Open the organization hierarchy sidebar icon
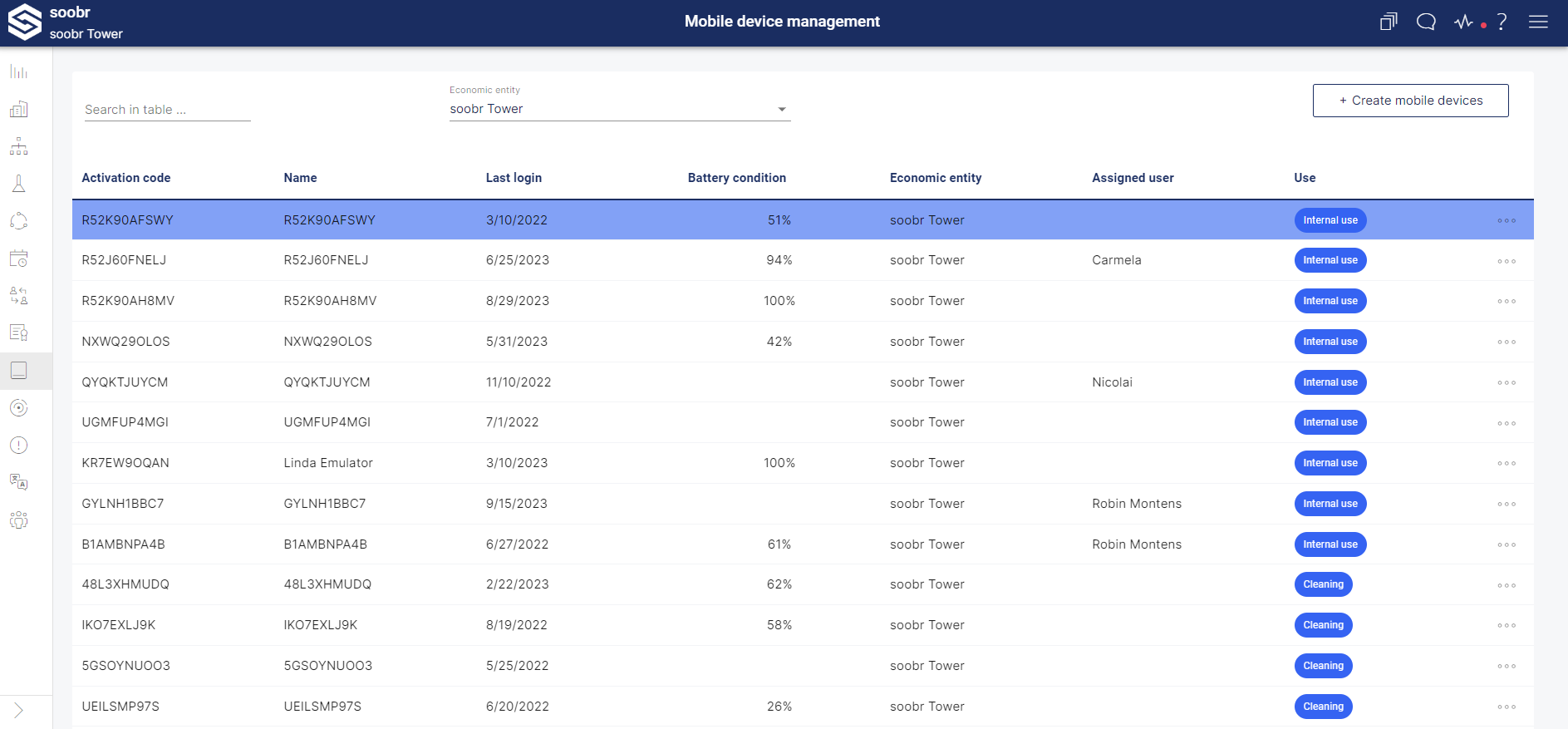This screenshot has width=1568, height=729. click(x=18, y=146)
